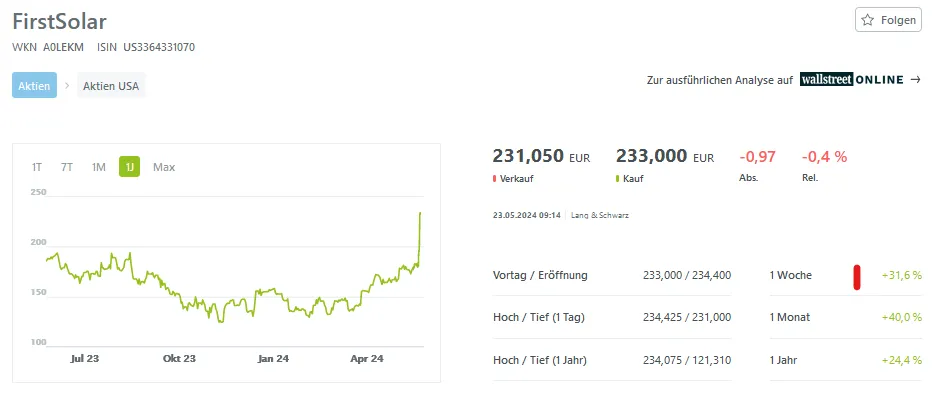Show the Max chart history
946x393 pixels.
click(x=164, y=167)
